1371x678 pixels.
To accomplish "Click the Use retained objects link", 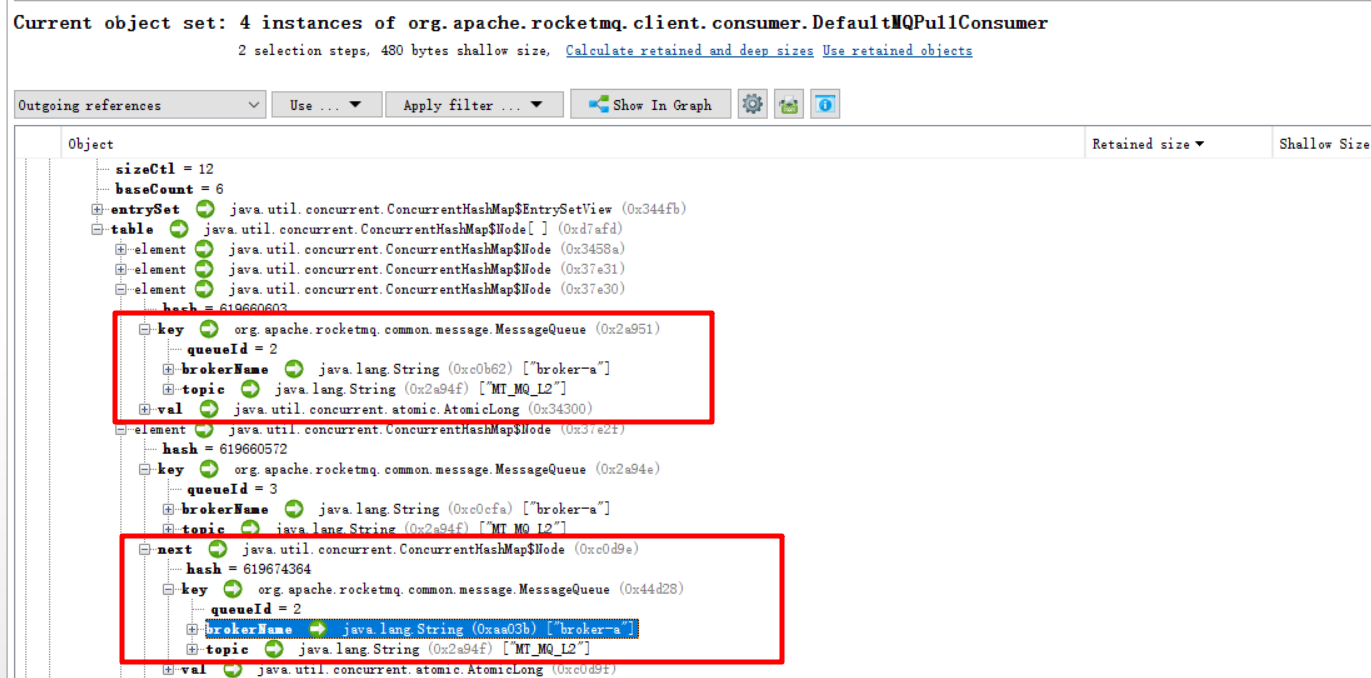I will [897, 50].
